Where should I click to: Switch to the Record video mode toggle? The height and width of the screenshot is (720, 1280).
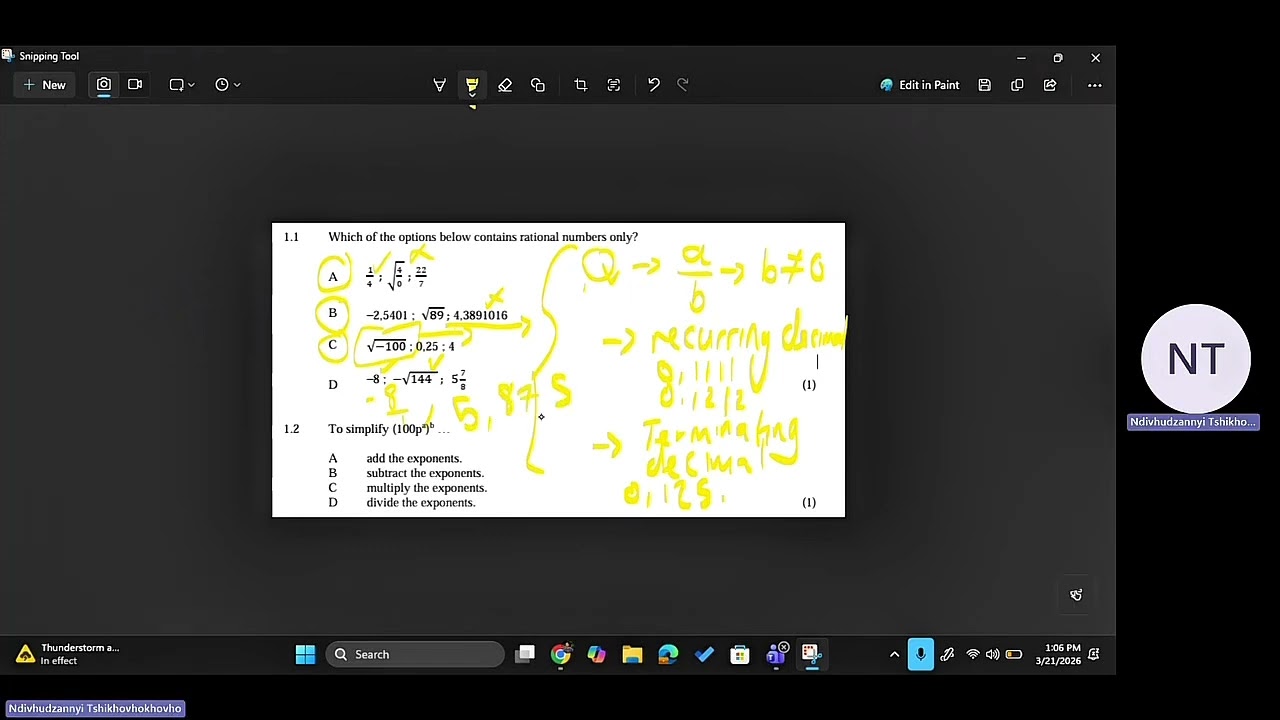tap(135, 85)
